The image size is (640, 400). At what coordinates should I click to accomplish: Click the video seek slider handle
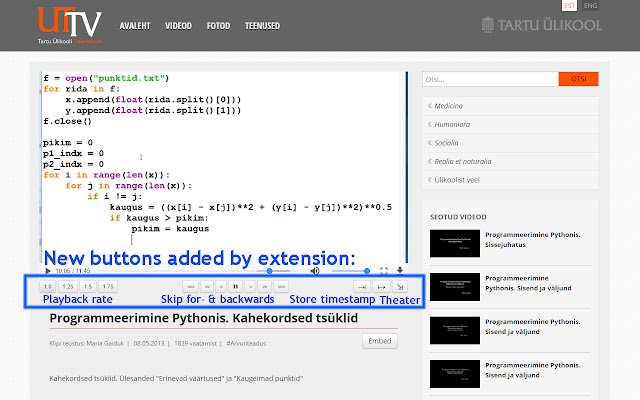(x=269, y=271)
